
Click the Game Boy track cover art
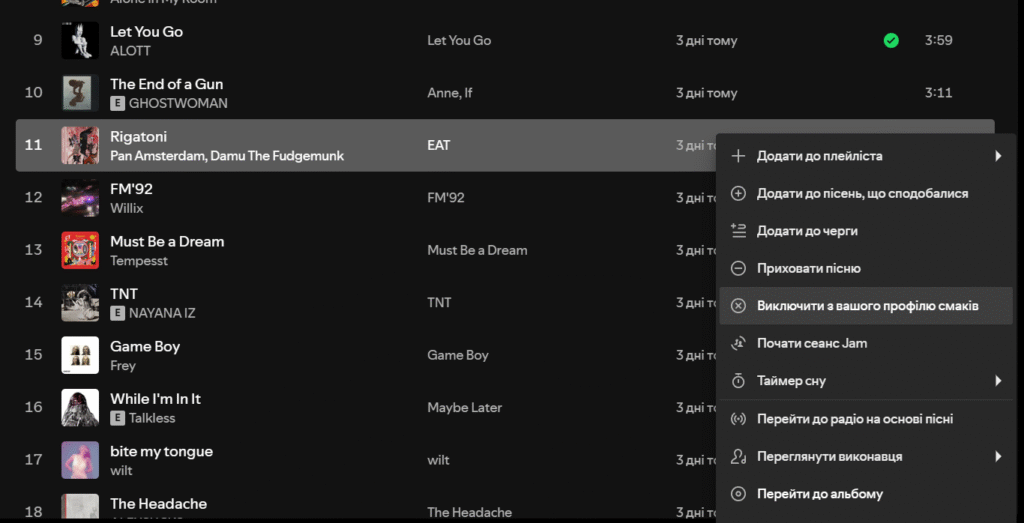click(80, 355)
